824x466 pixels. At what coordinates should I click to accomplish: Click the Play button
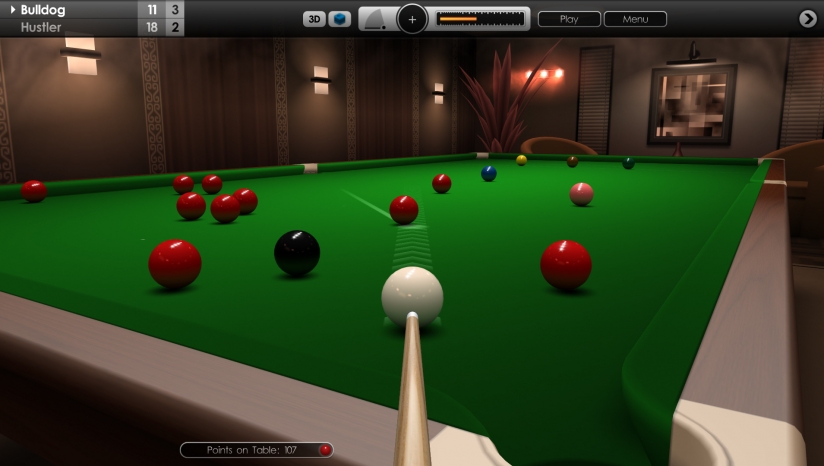click(569, 19)
